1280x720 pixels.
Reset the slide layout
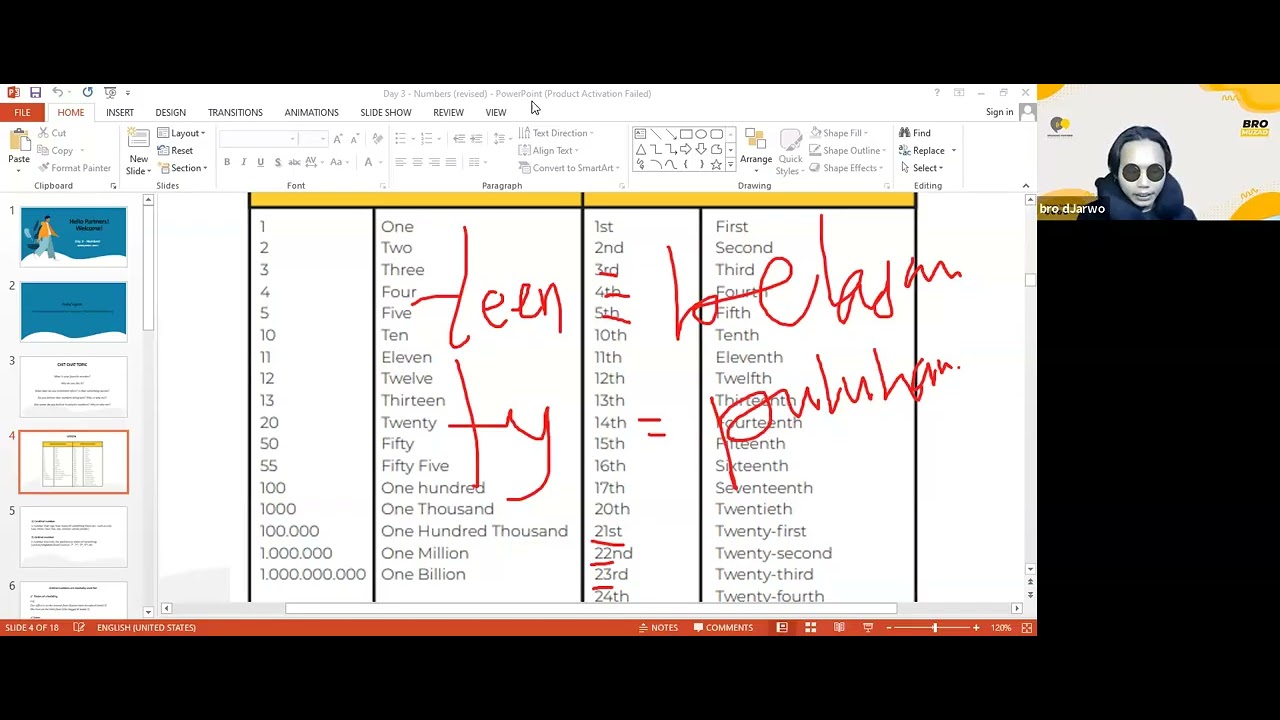tap(175, 151)
